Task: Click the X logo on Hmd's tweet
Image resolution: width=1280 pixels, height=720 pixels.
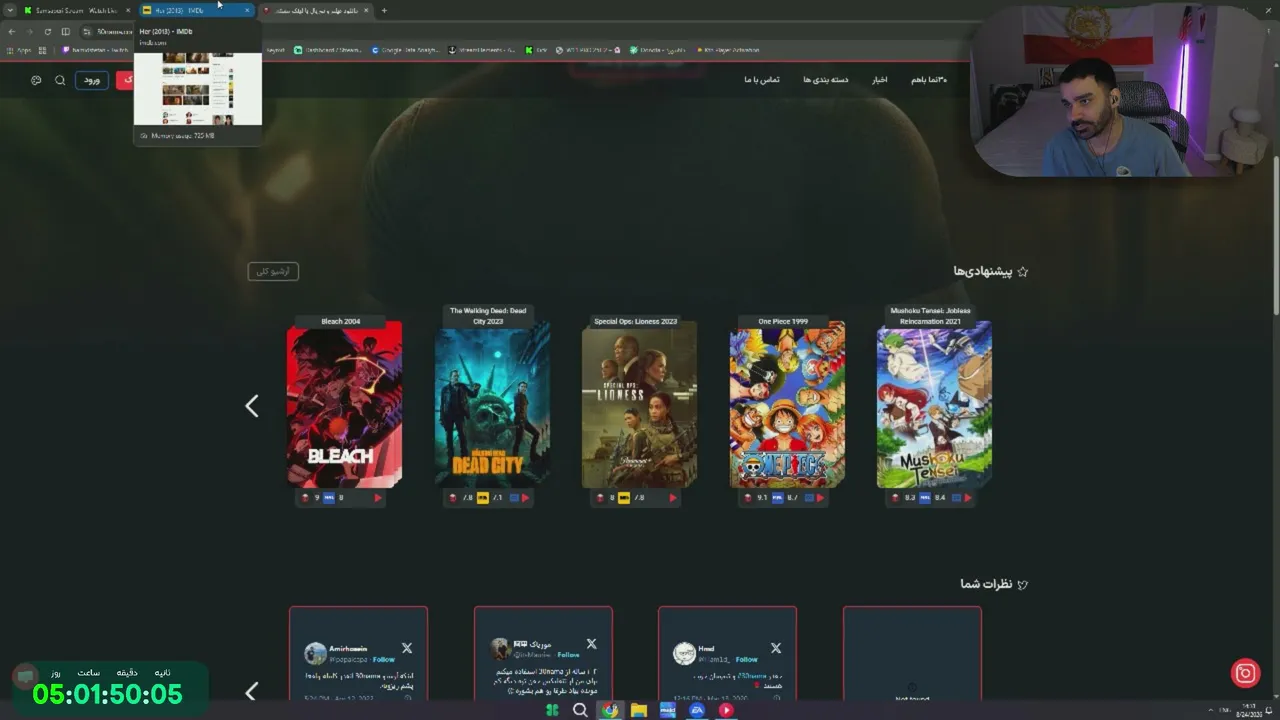Action: (x=775, y=648)
